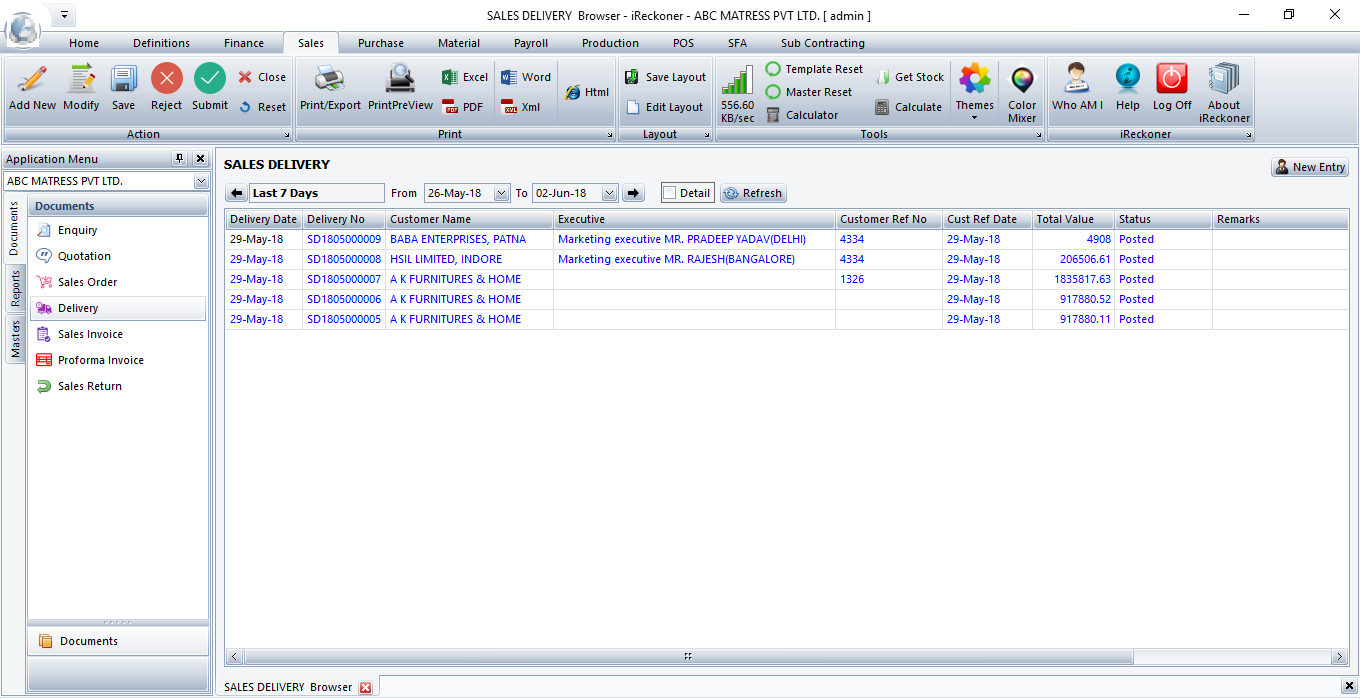1360x699 pixels.
Task: Open the Sales Invoice document item
Action: (x=90, y=334)
